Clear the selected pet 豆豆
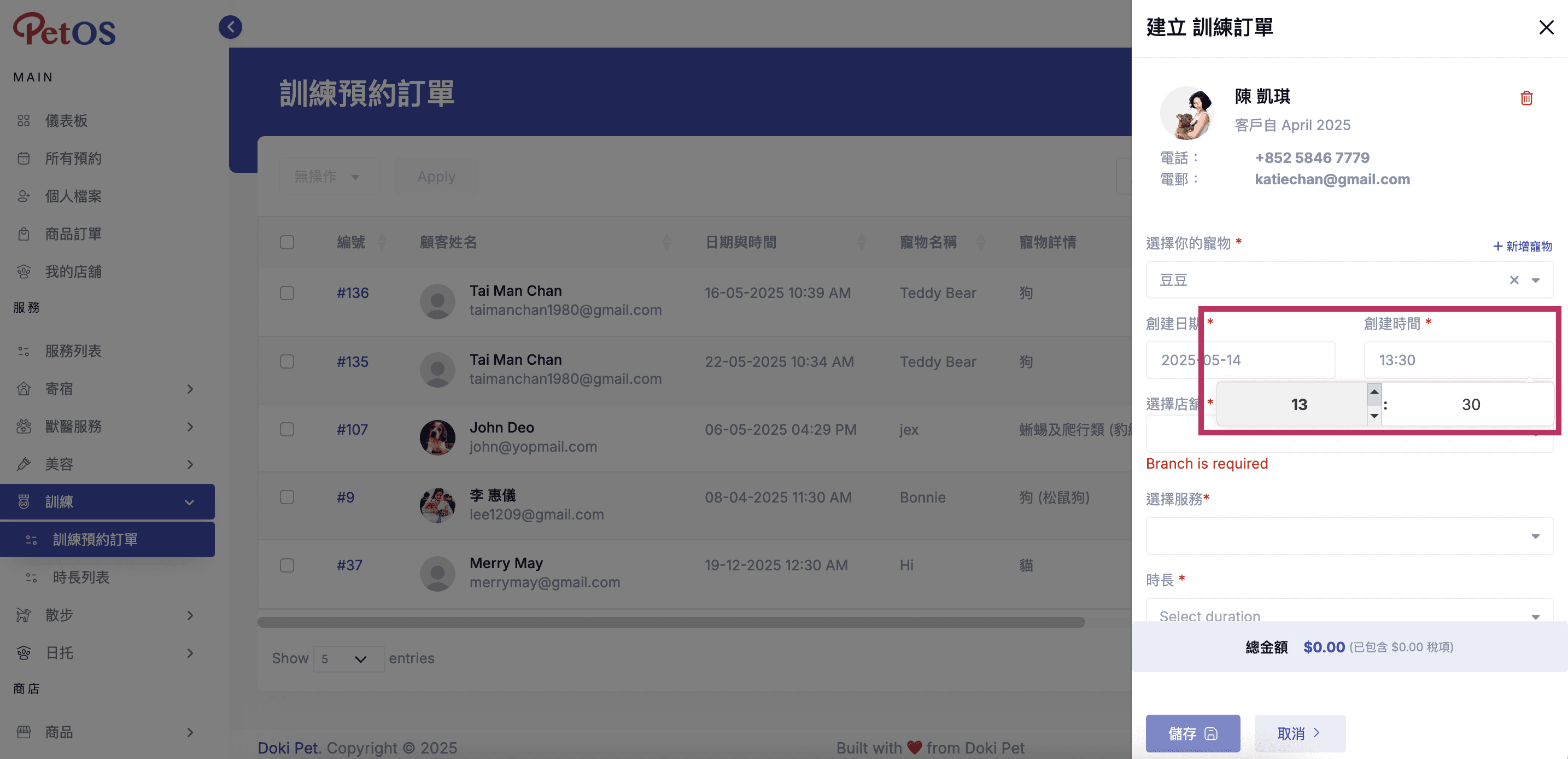Screen dimensions: 1568x759 pyautogui.click(x=1514, y=280)
